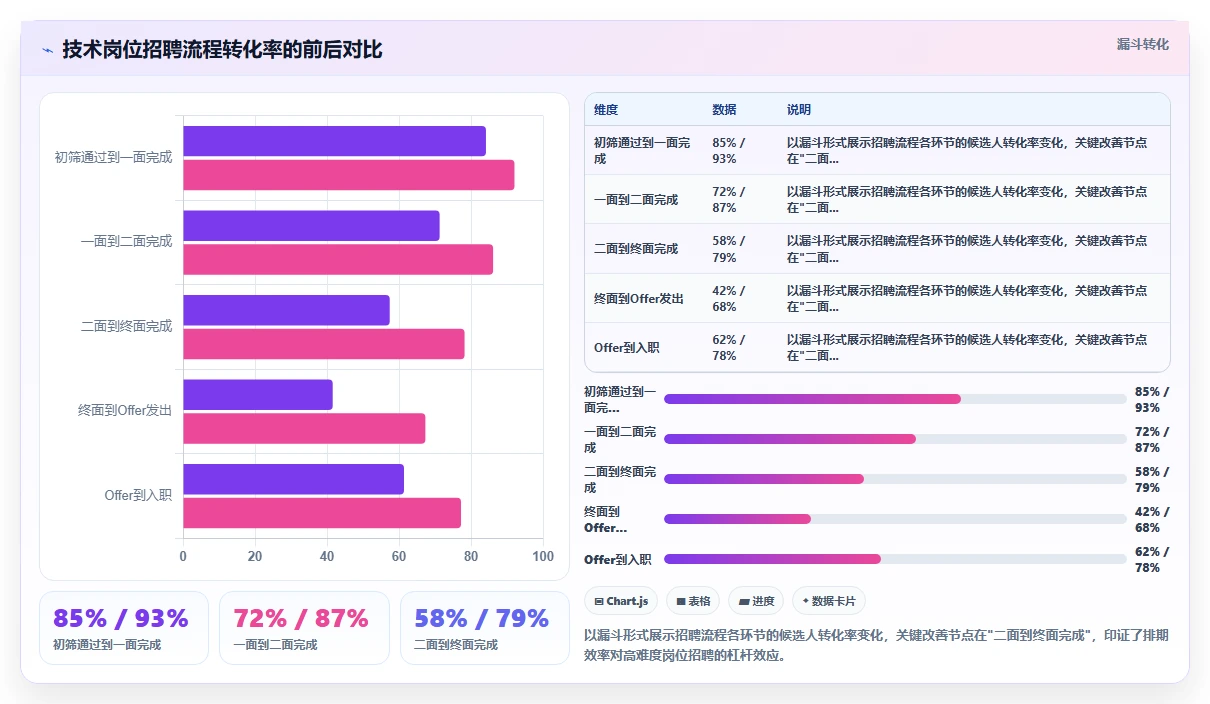
Task: Click the pink bar for Offer到入职
Action: [x=322, y=513]
